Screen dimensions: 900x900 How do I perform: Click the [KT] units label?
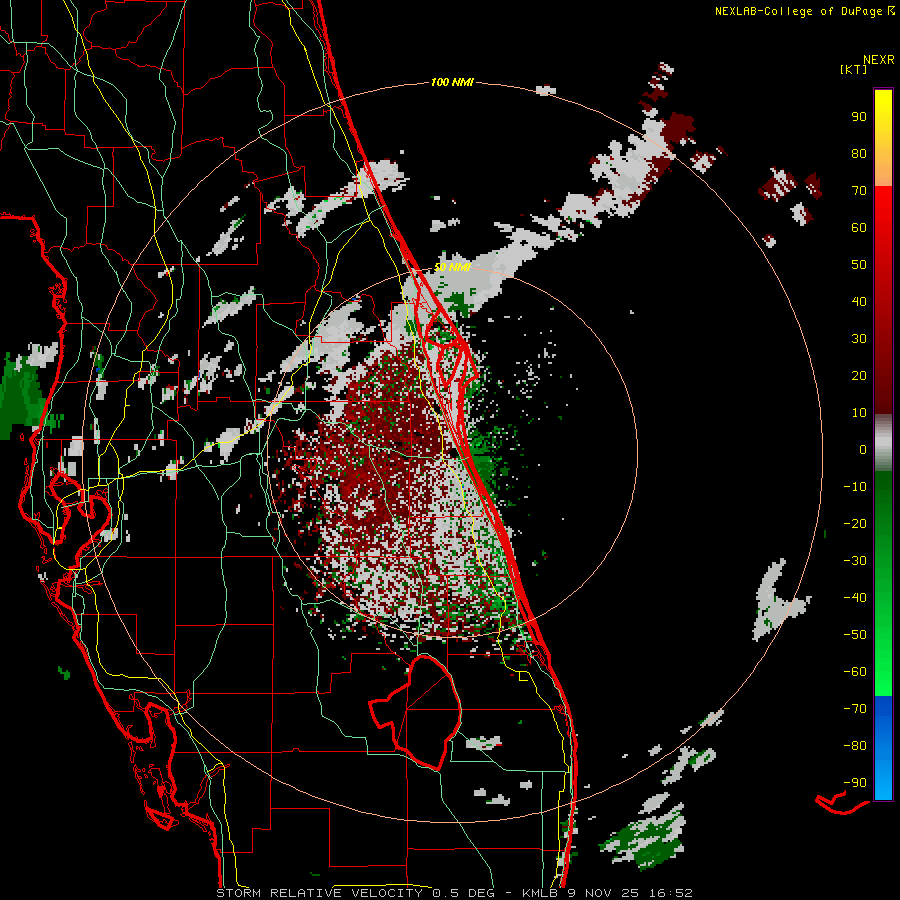(854, 70)
